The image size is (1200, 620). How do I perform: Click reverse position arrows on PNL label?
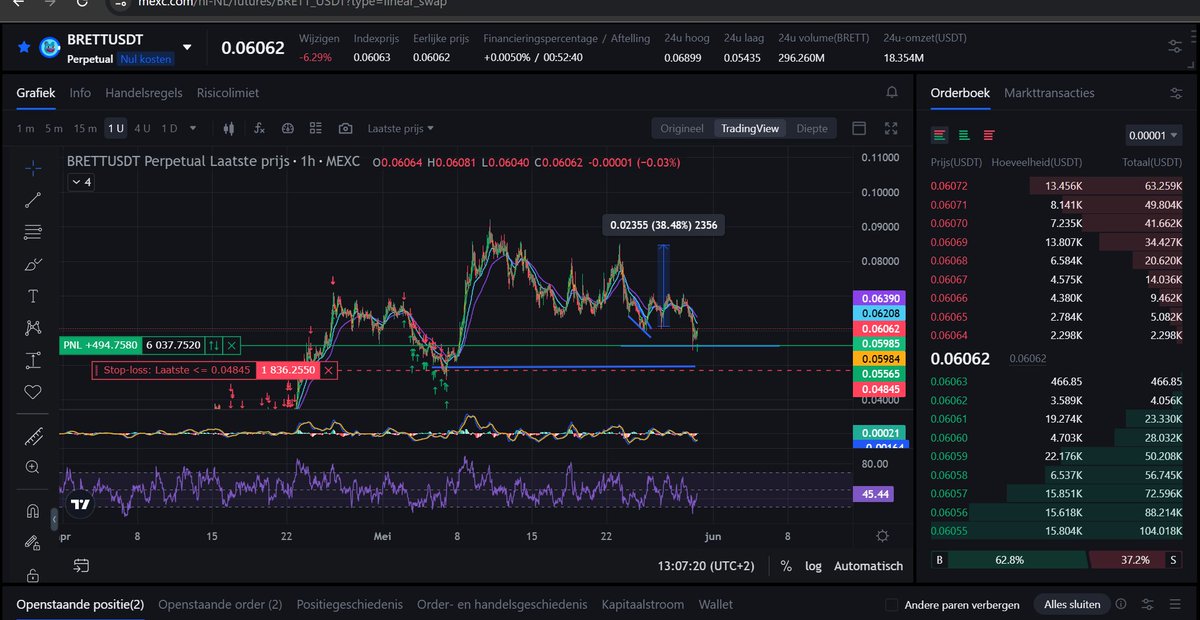[x=213, y=345]
